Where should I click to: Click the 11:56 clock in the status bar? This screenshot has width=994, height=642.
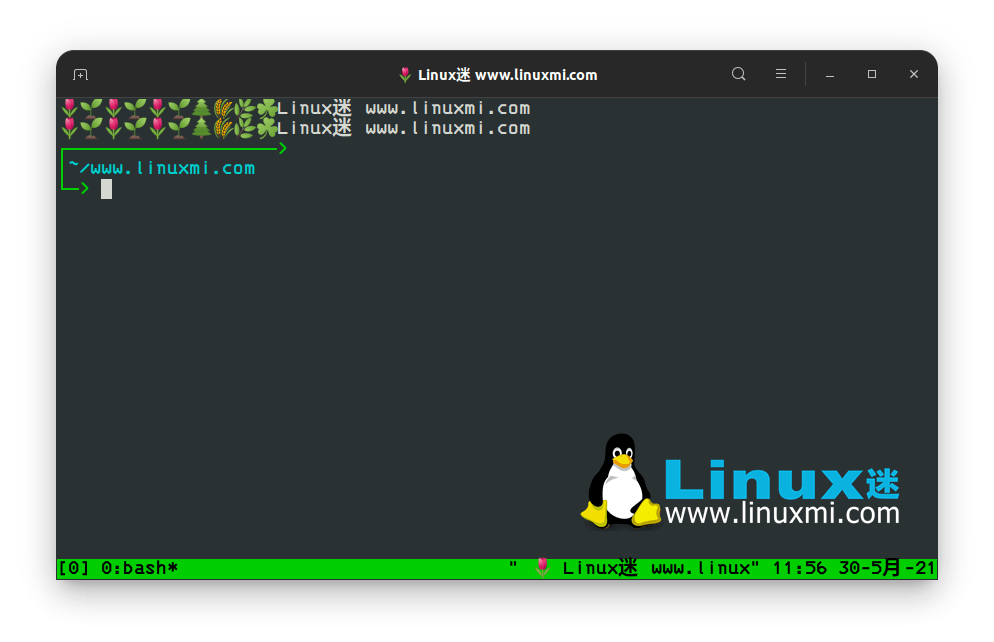click(800, 567)
